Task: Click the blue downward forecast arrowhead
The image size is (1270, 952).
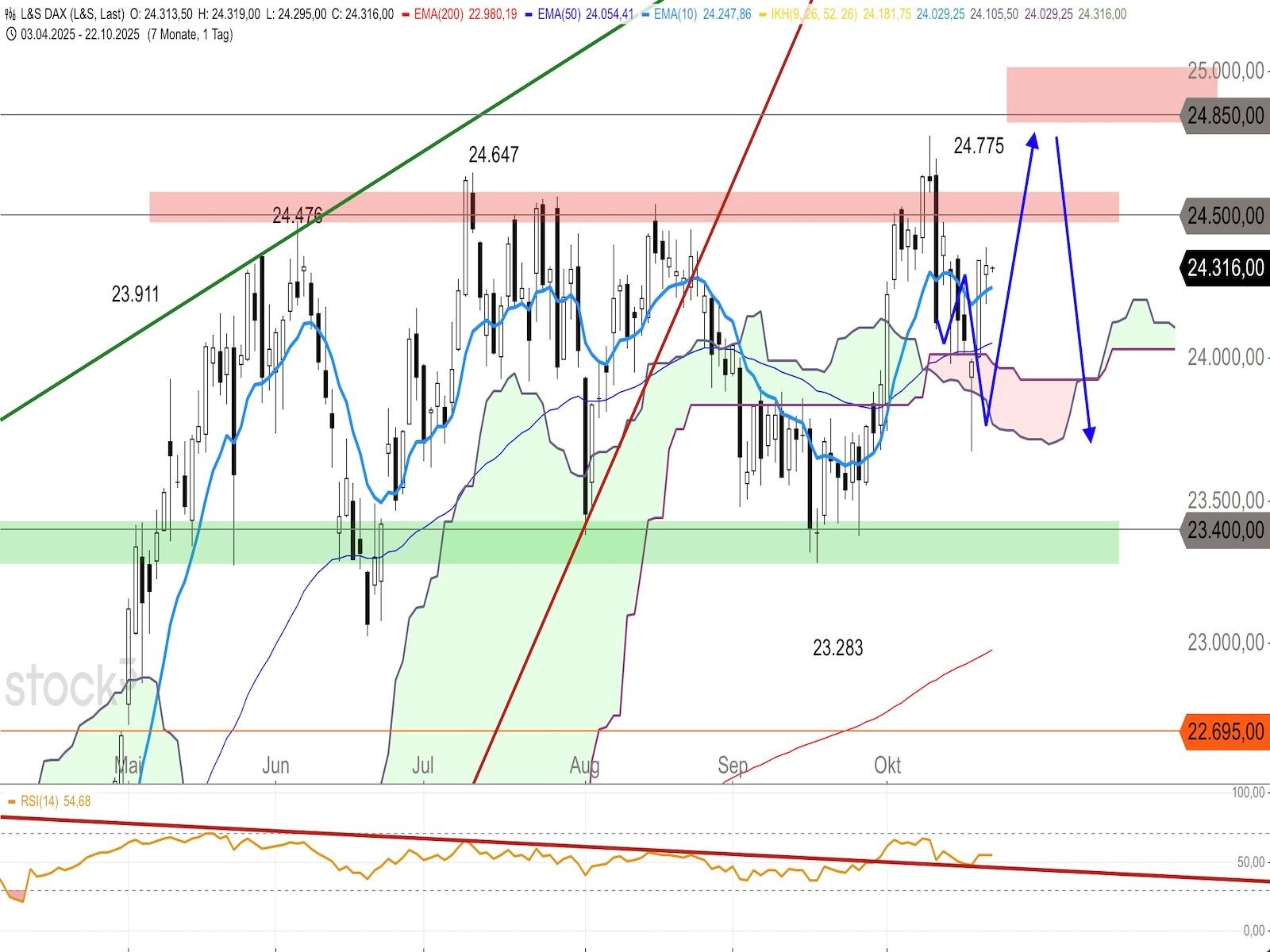Action: coord(1090,434)
